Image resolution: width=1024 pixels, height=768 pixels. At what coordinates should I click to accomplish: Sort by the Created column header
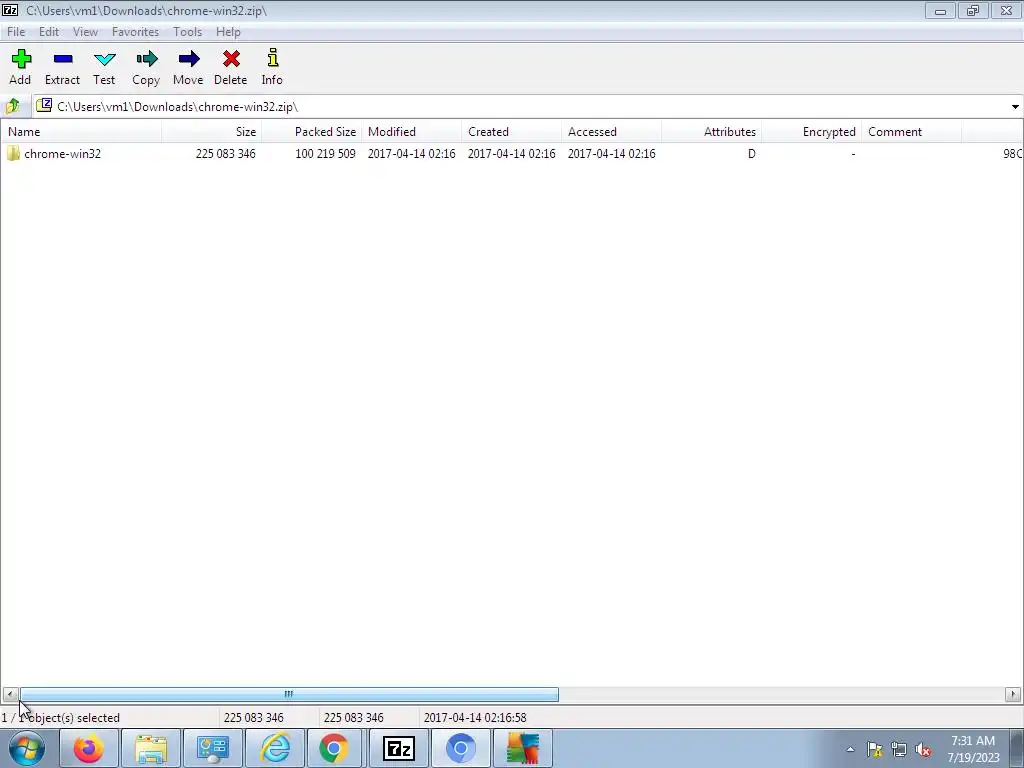(511, 131)
